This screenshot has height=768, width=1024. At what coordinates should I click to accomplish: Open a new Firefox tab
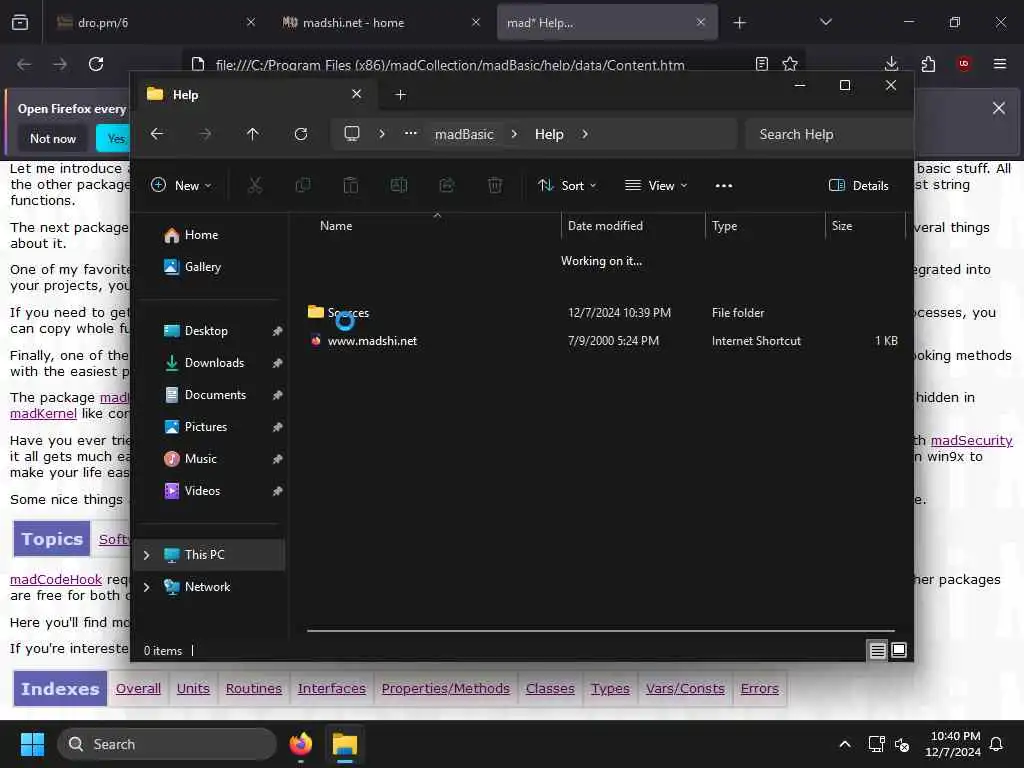click(739, 23)
